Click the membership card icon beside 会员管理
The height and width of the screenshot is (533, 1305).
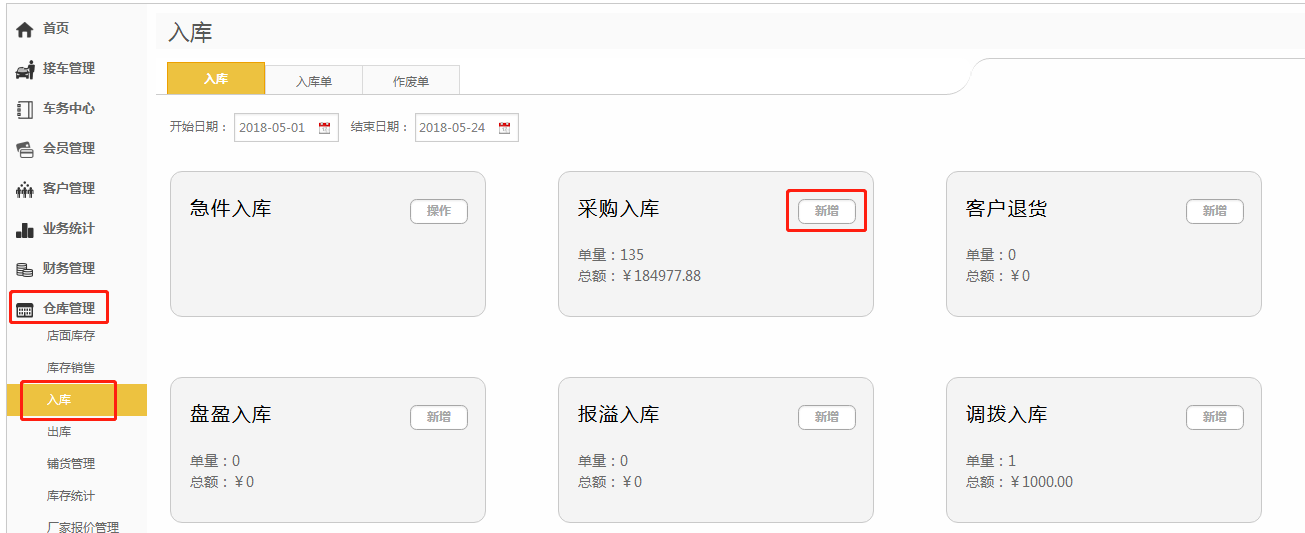pyautogui.click(x=25, y=149)
